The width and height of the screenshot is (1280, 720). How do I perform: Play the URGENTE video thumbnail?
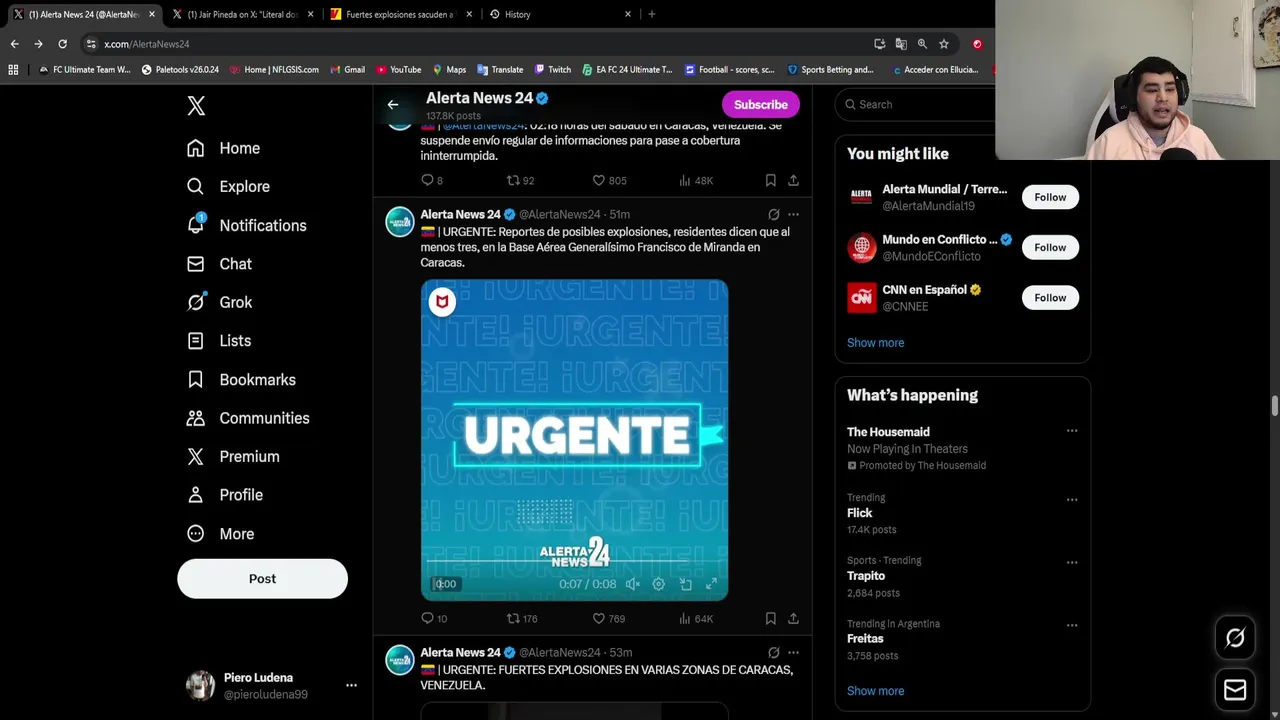coord(574,440)
